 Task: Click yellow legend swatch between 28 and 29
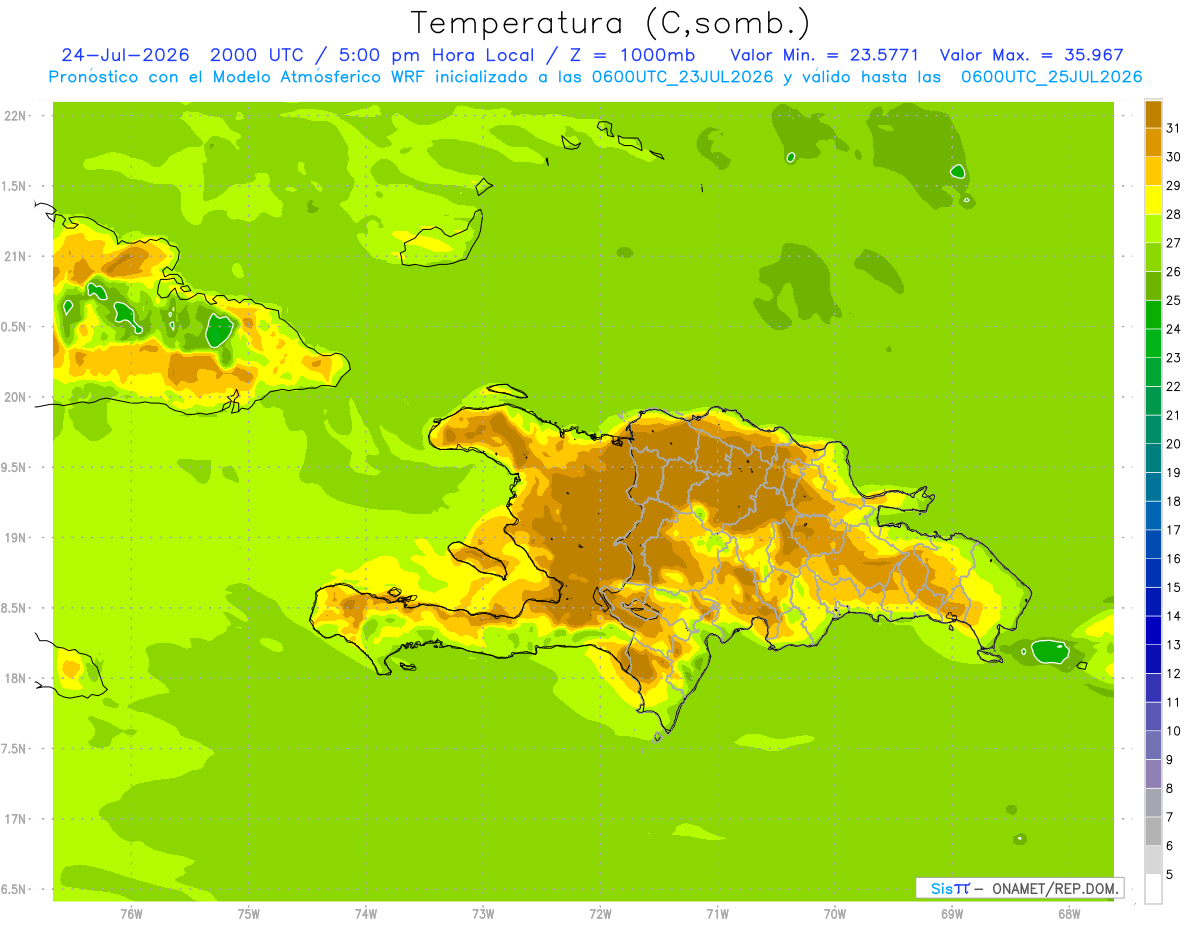click(x=1154, y=200)
